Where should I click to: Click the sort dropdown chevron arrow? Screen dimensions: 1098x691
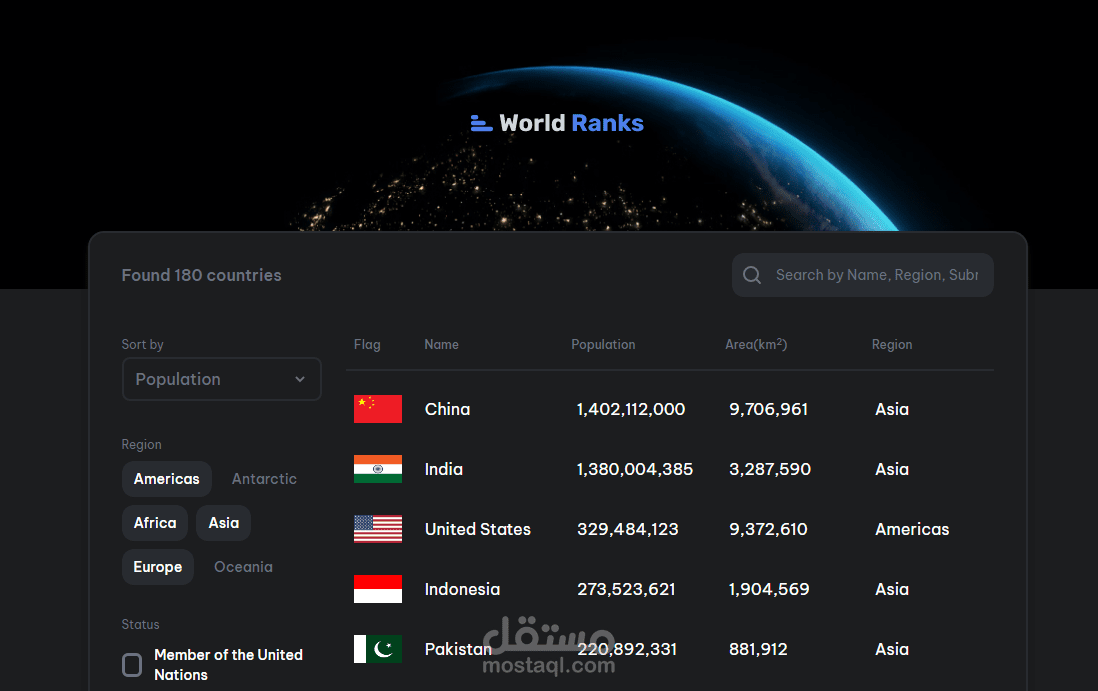(299, 379)
